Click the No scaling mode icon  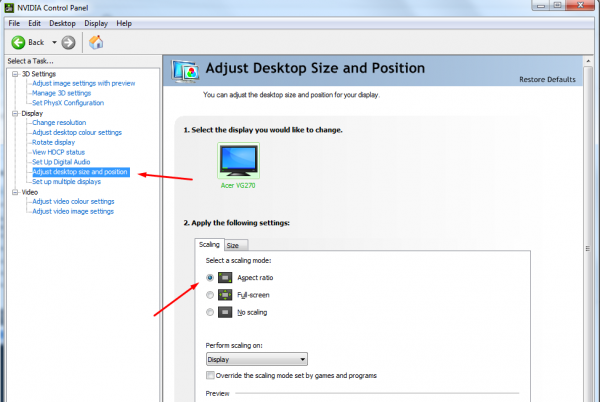click(x=226, y=313)
